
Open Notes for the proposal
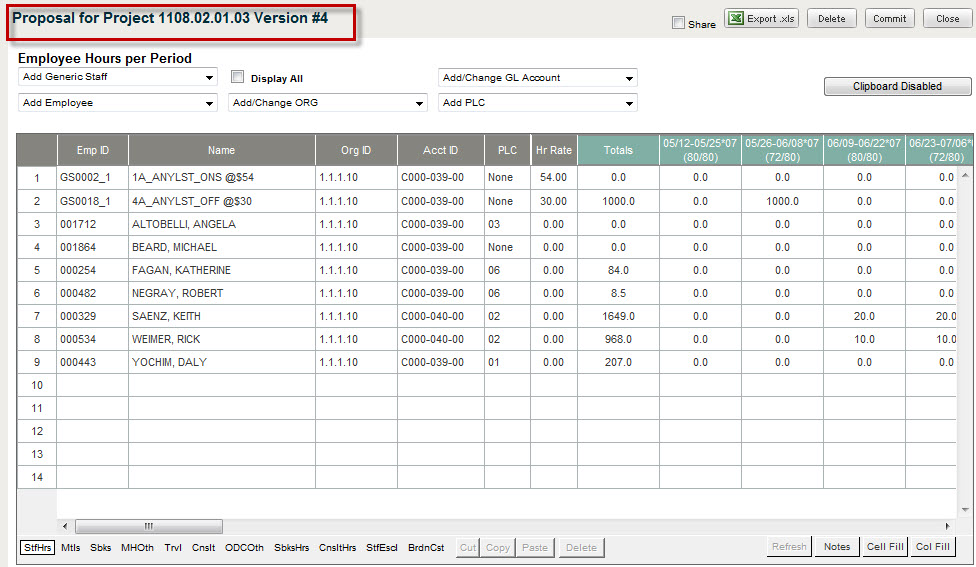click(x=837, y=547)
